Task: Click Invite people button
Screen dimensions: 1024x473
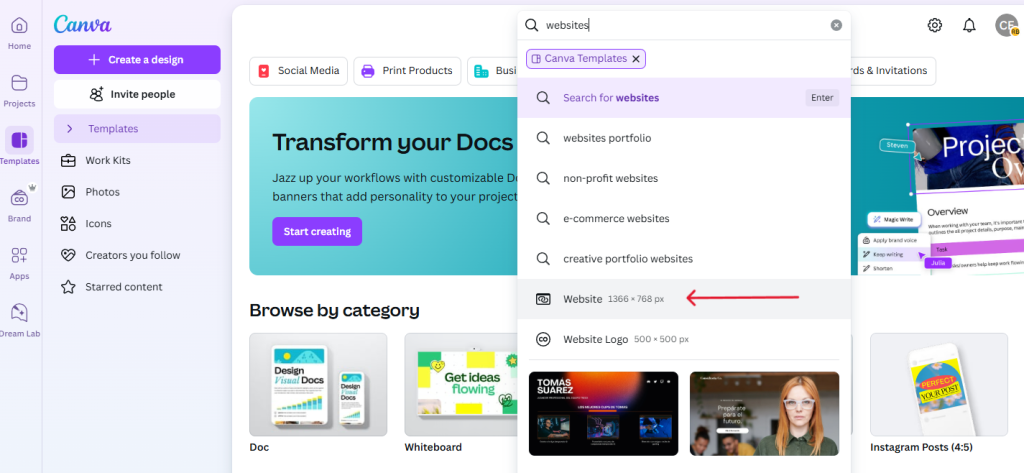Action: click(x=137, y=94)
